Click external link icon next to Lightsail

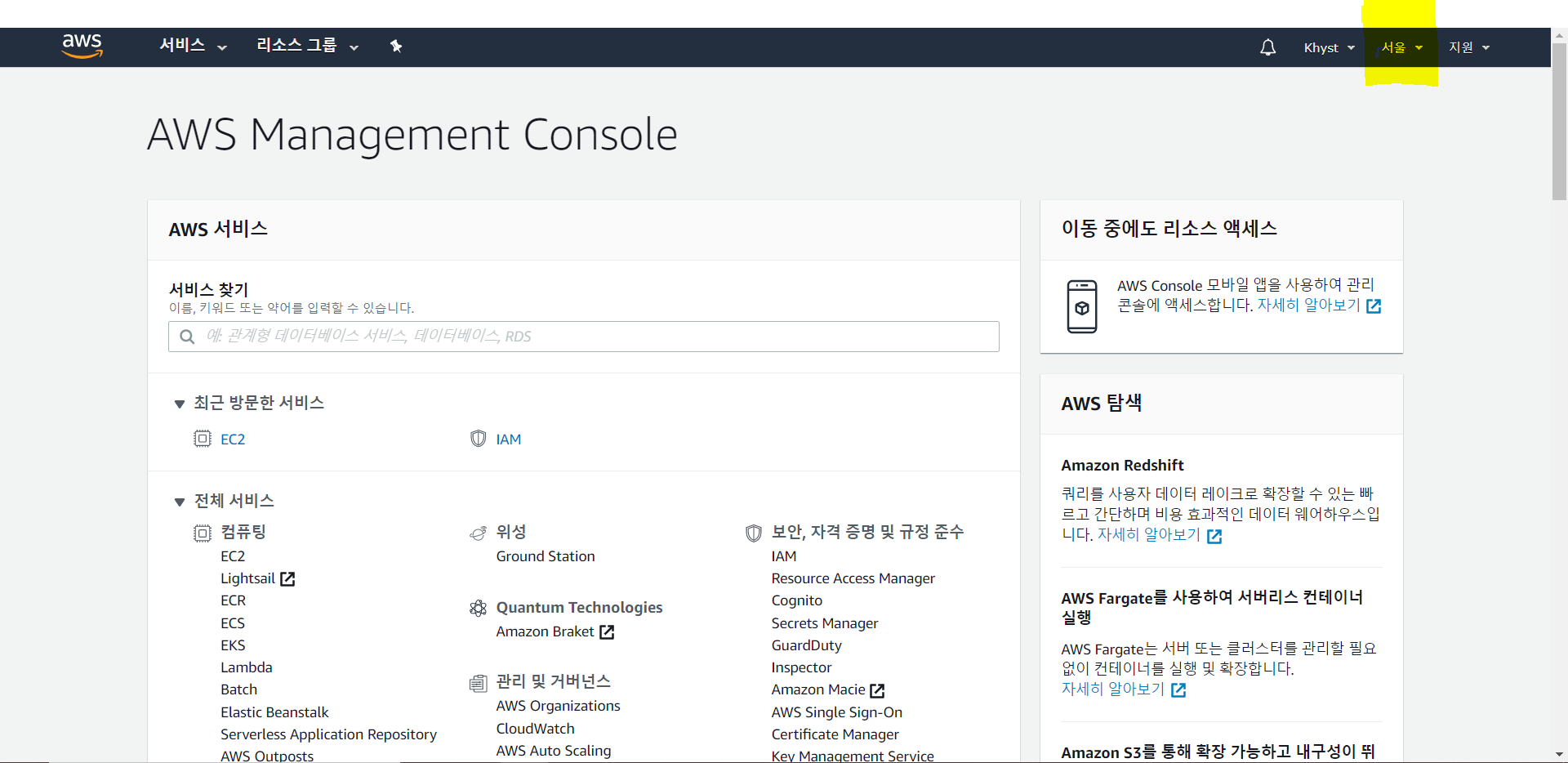tap(287, 578)
